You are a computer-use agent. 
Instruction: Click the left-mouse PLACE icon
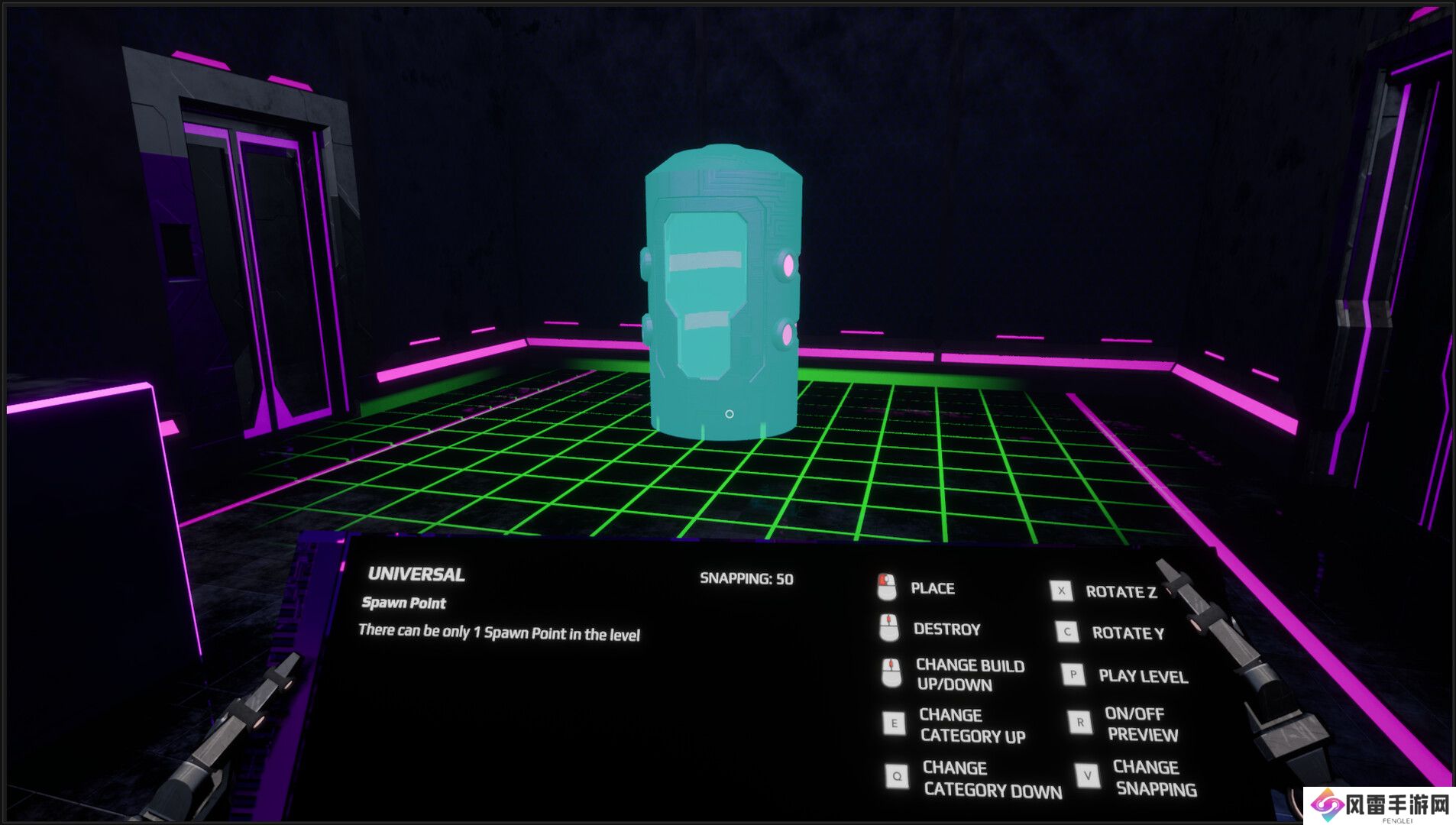[886, 587]
